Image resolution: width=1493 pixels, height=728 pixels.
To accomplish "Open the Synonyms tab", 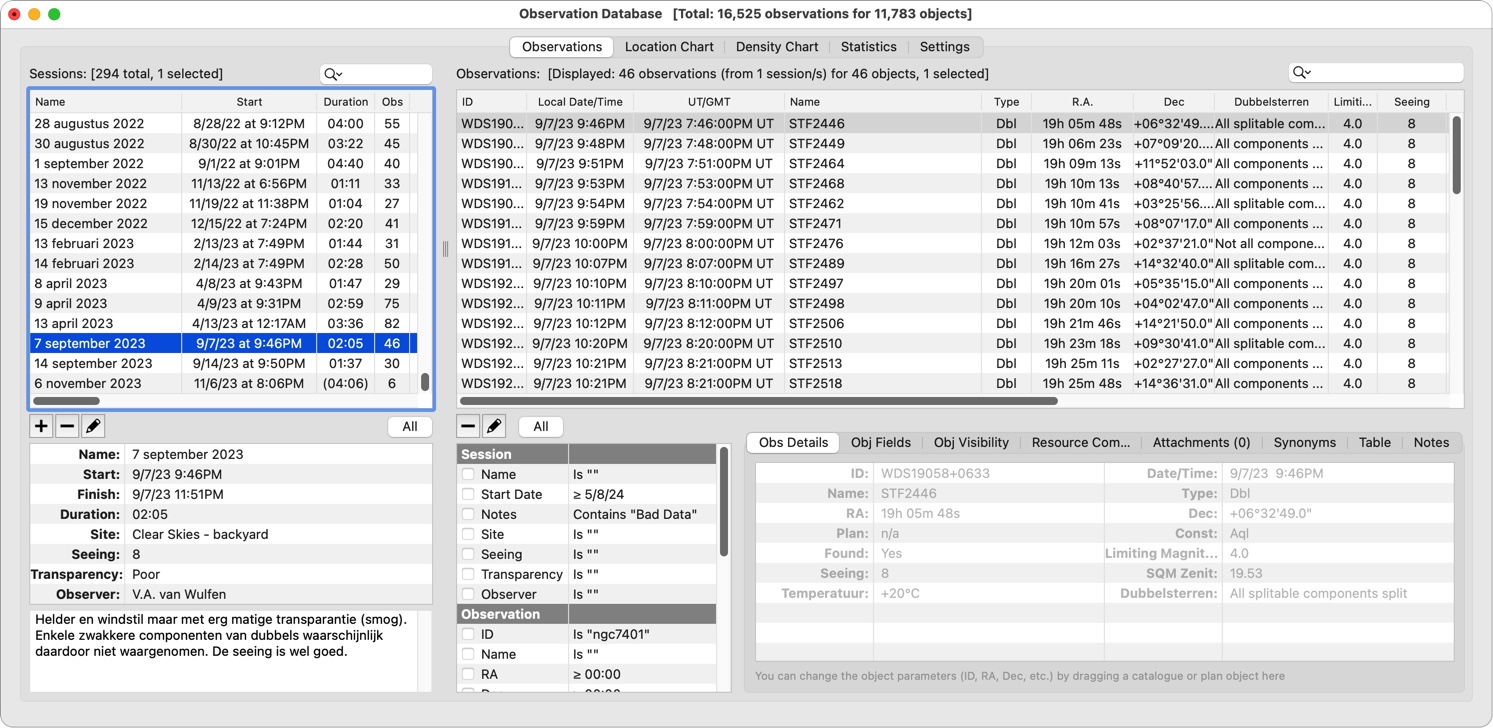I will click(1304, 442).
